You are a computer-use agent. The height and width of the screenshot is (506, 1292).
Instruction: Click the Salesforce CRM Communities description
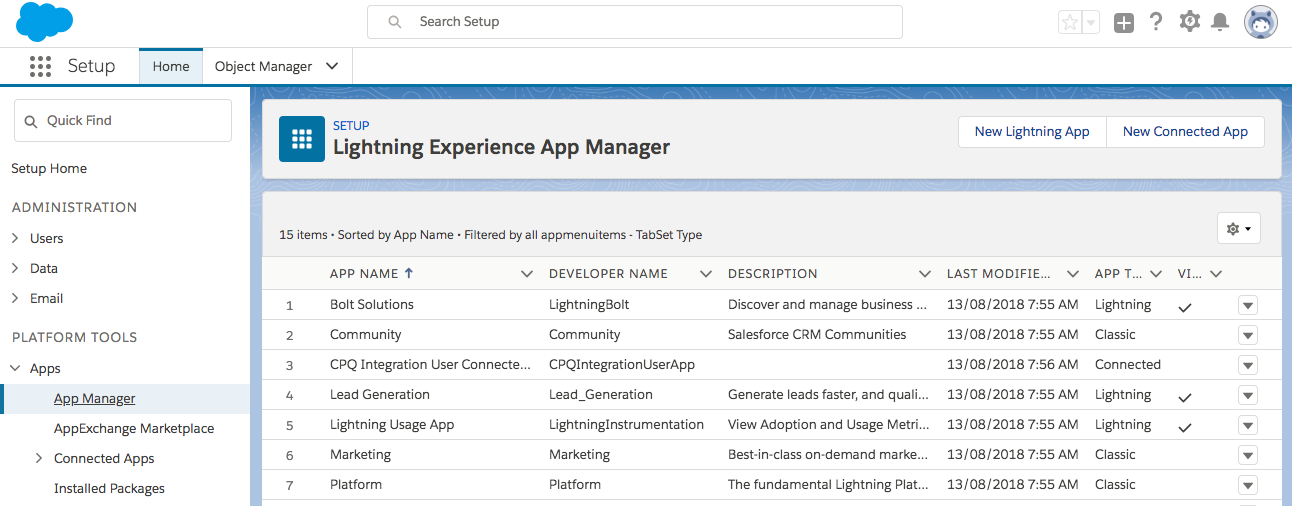[x=817, y=334]
